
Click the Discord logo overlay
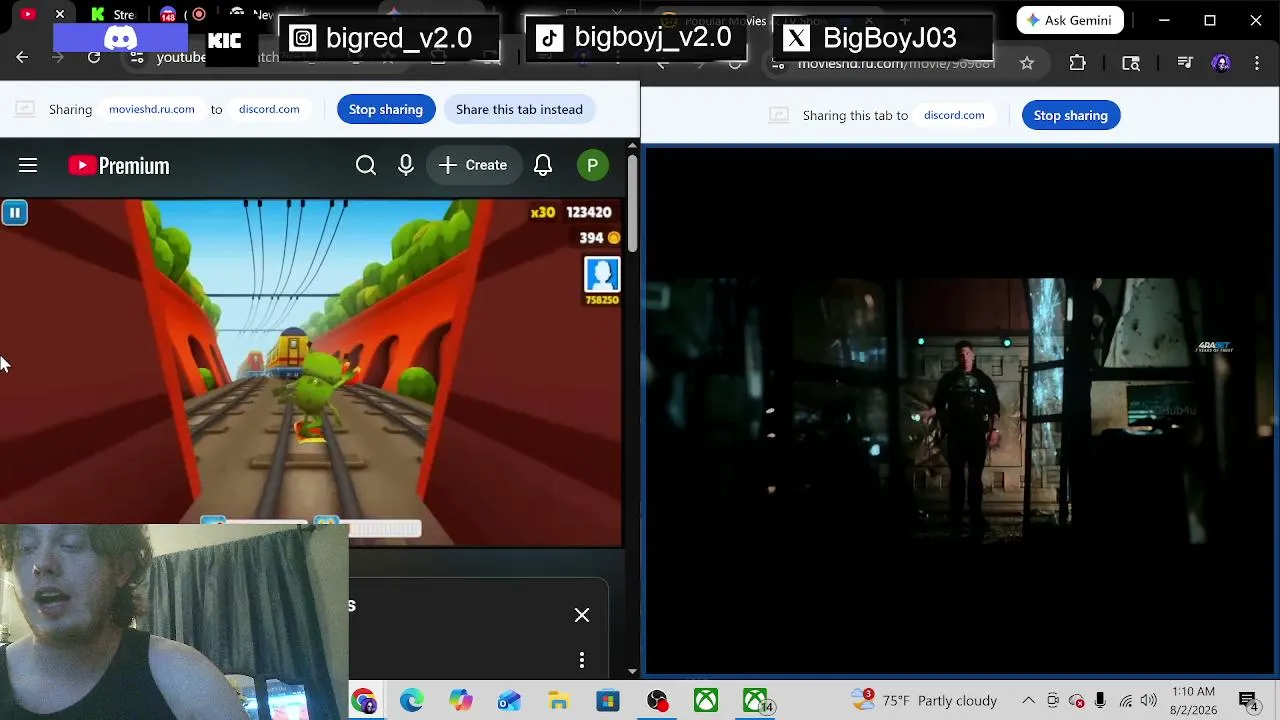pyautogui.click(x=121, y=38)
